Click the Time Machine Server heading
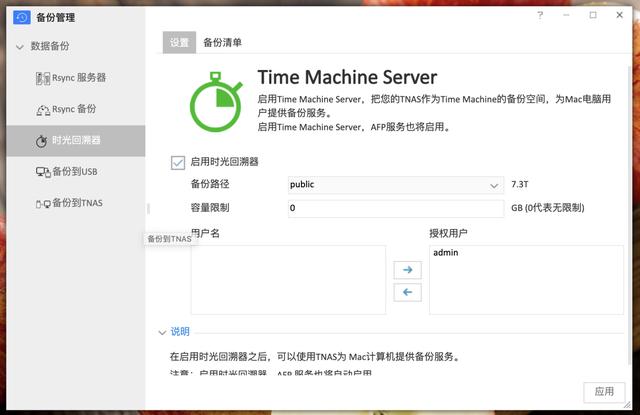This screenshot has height=415, width=640. coord(347,77)
